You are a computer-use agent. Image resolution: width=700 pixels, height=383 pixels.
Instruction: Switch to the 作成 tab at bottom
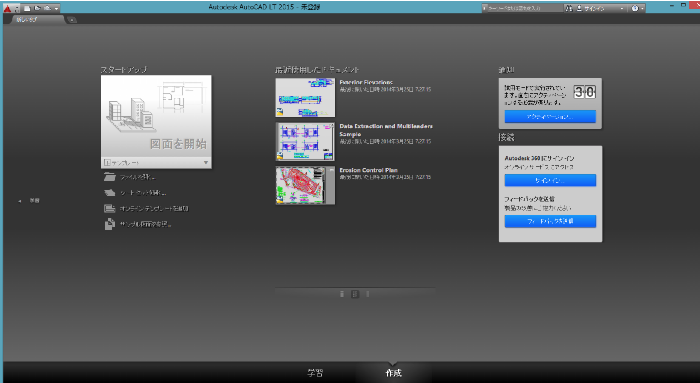coord(393,373)
